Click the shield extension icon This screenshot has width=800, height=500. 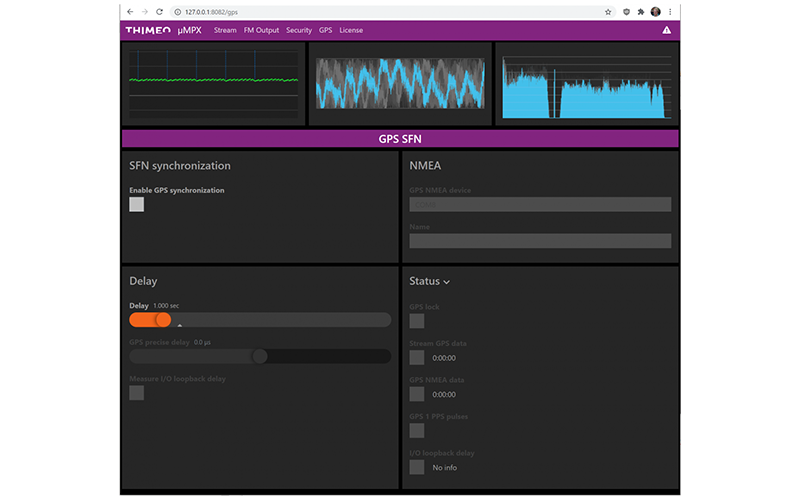[x=625, y=12]
